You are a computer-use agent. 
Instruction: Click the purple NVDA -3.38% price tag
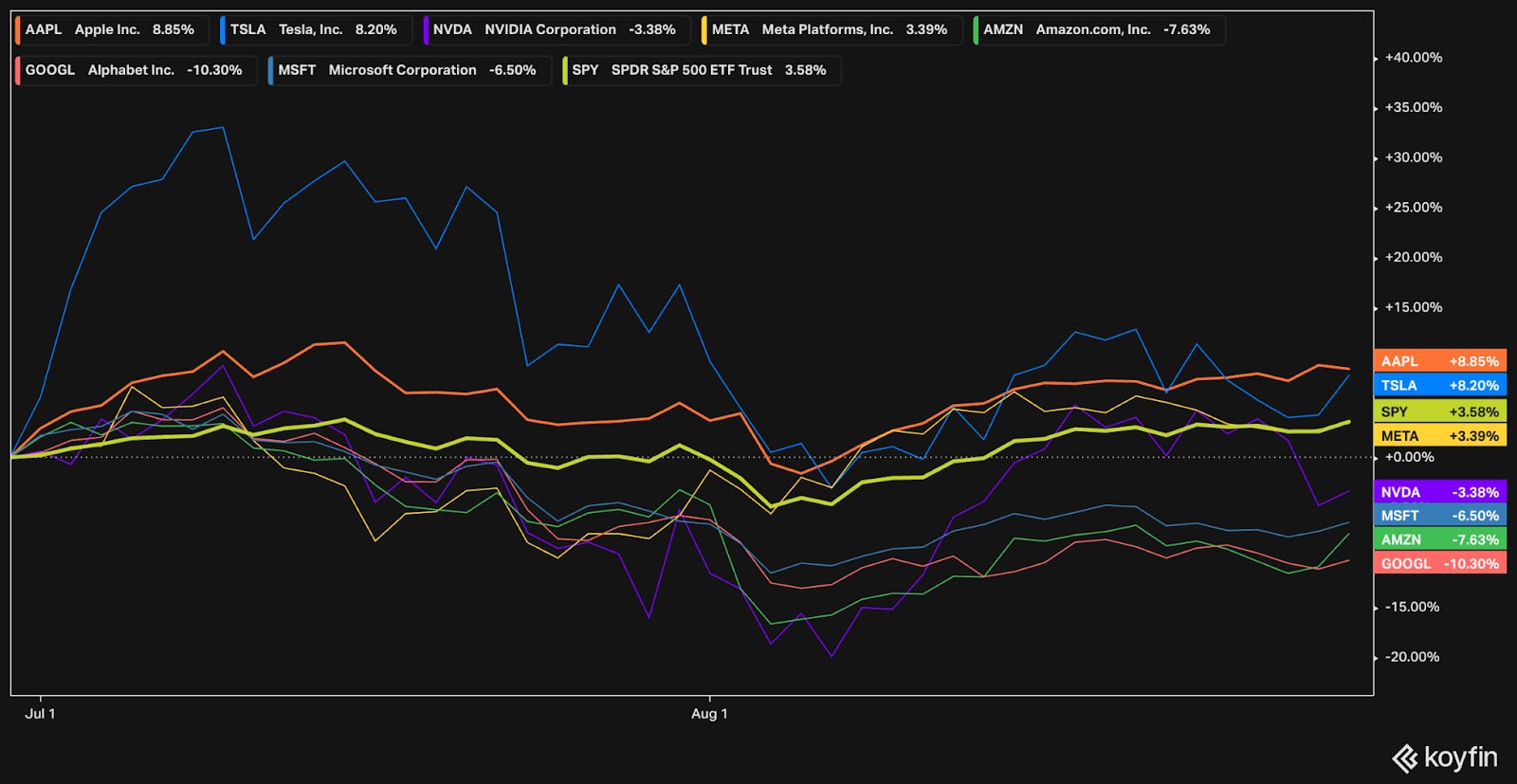(x=1439, y=492)
